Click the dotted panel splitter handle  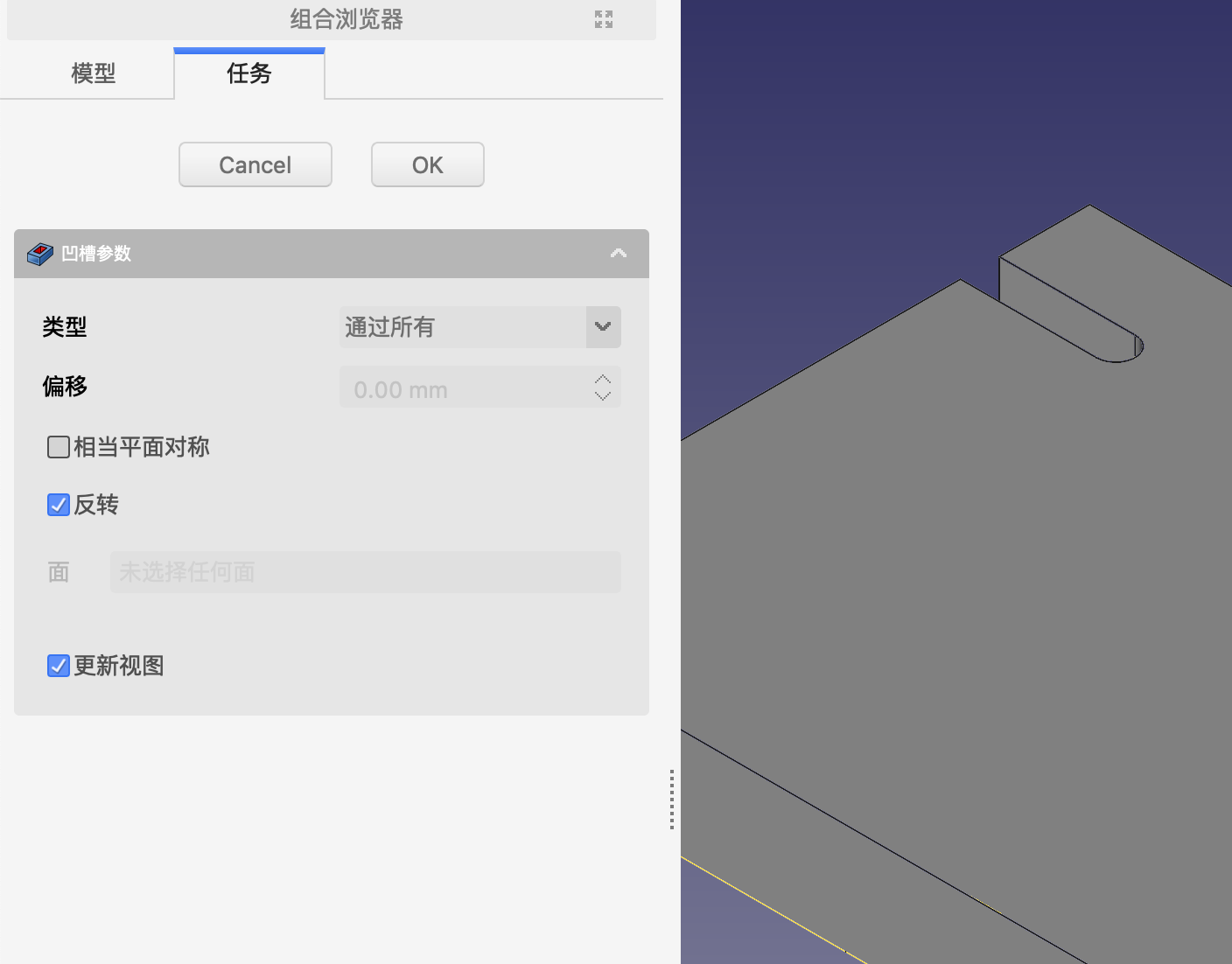point(671,800)
